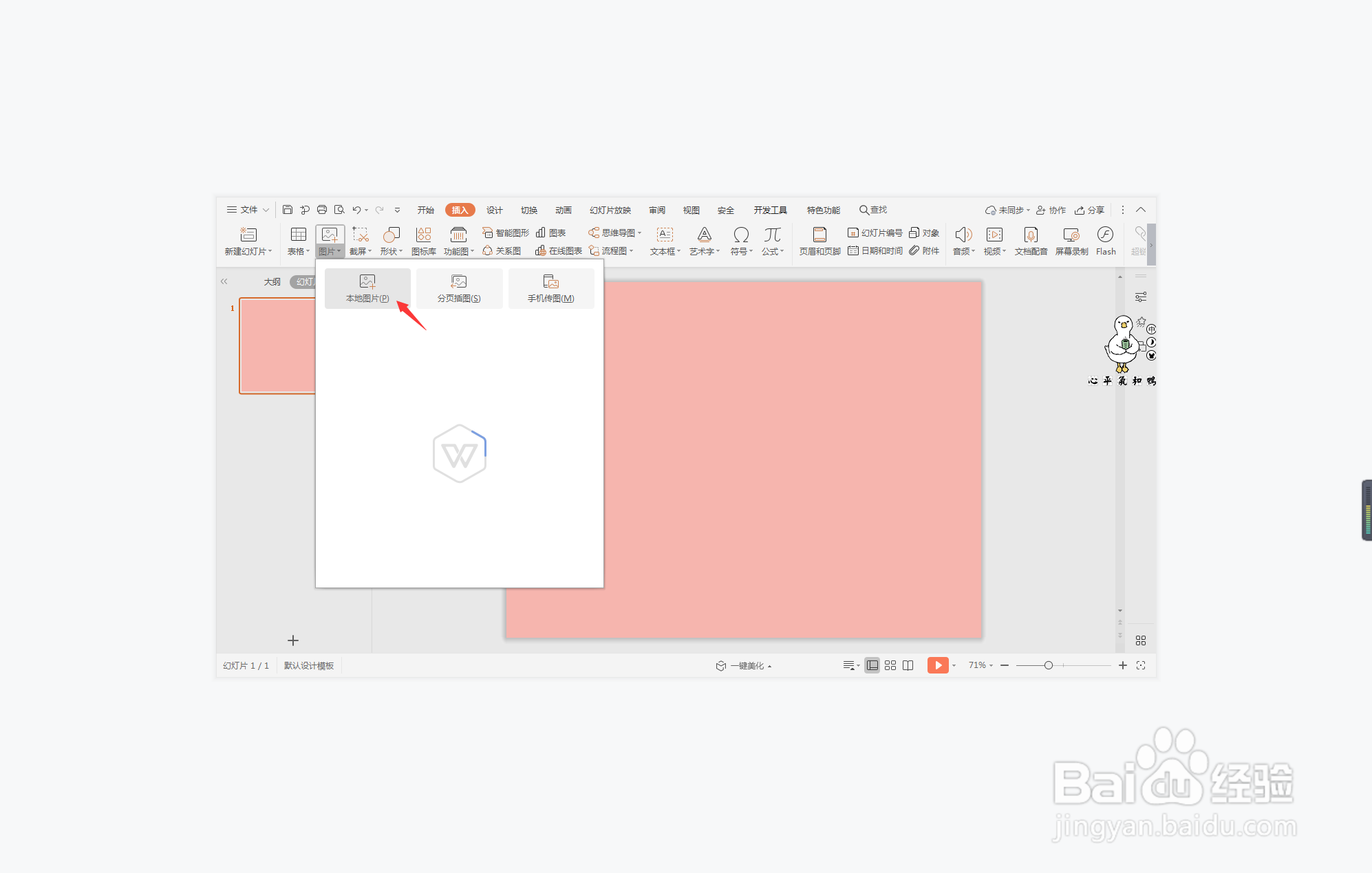Open the 一键美化 (Beautify) popup

(x=744, y=665)
